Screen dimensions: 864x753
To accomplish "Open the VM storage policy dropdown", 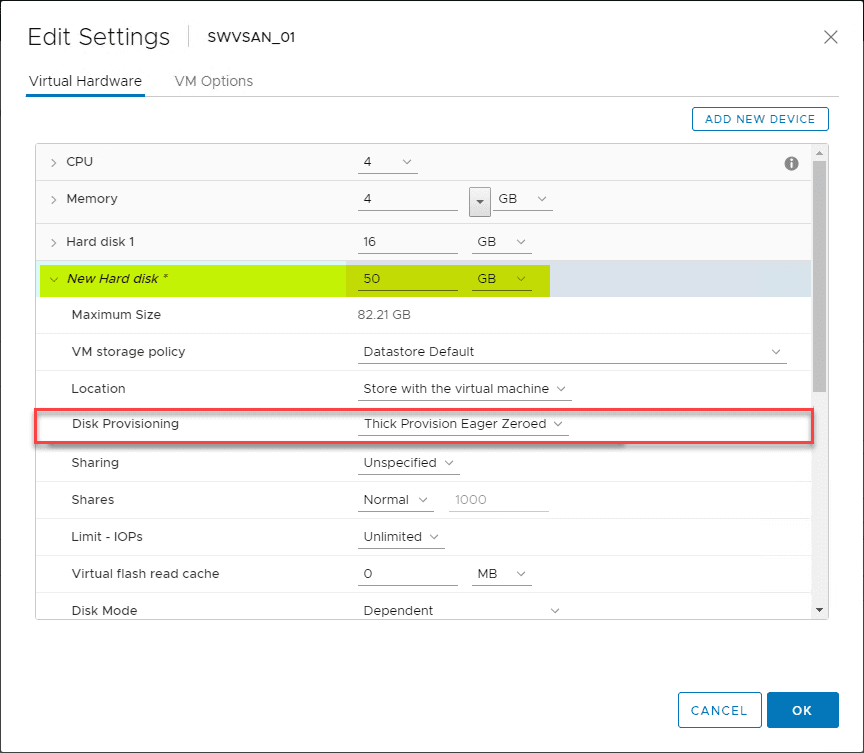I will pos(571,352).
